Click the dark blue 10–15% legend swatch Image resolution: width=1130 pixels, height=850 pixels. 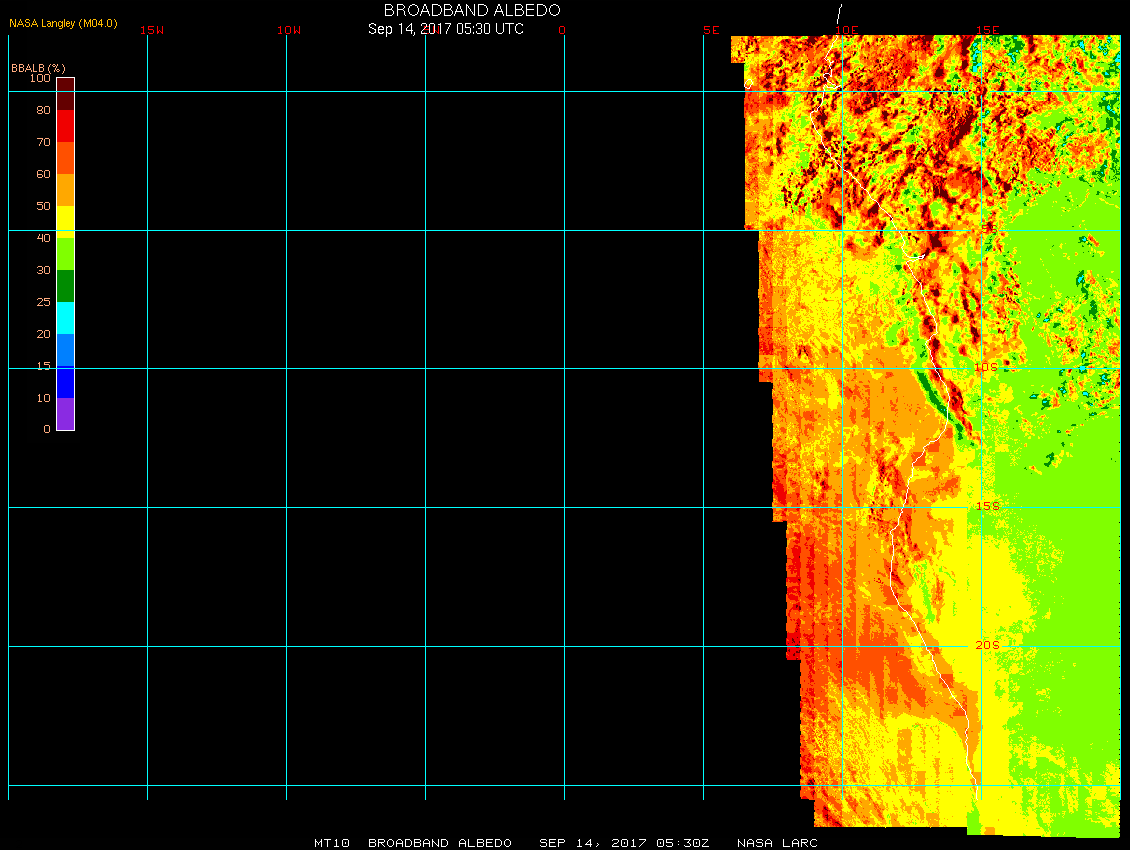click(65, 382)
